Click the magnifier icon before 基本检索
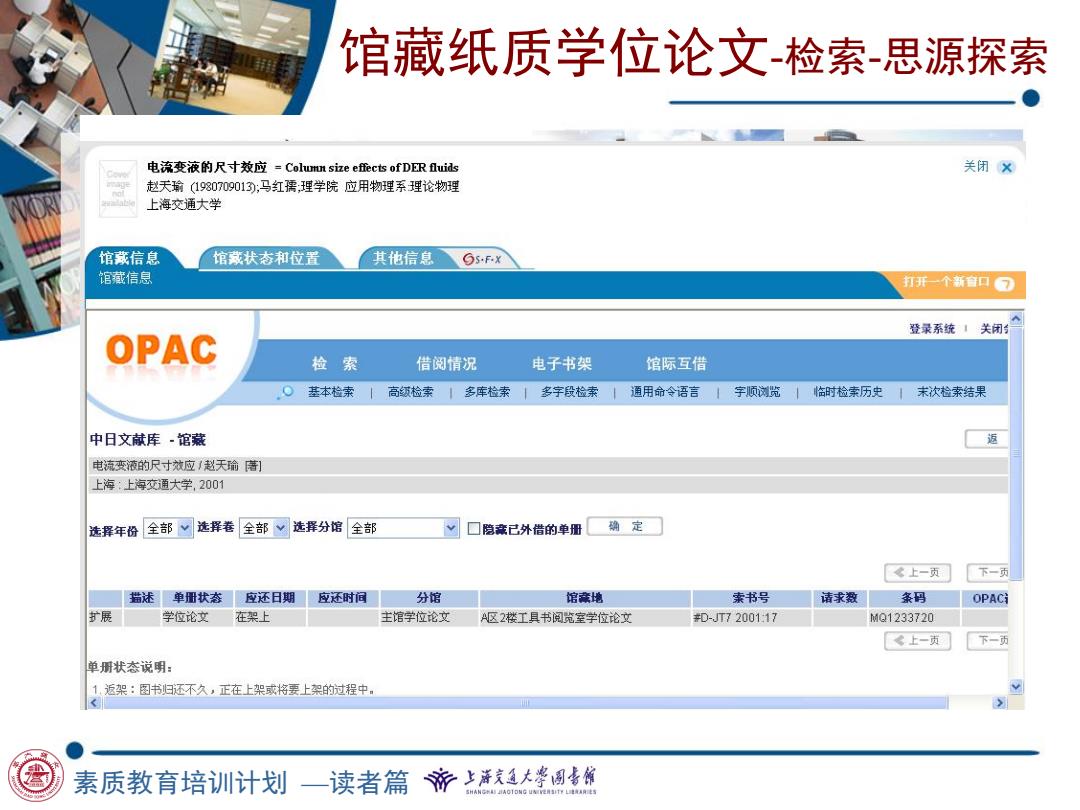This screenshot has width=1080, height=810. click(x=287, y=392)
